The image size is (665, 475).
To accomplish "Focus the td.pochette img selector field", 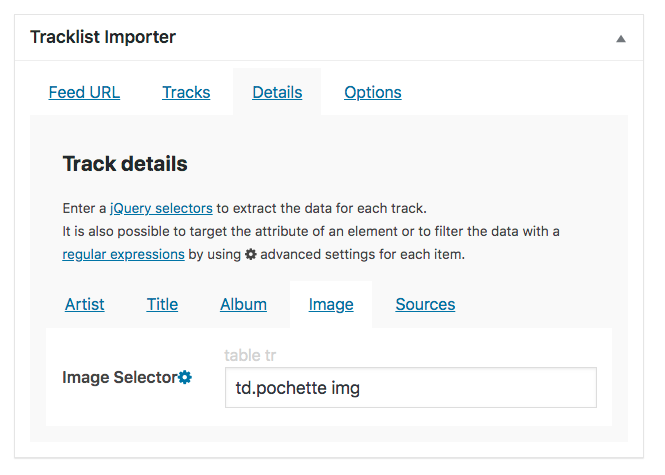I will click(410, 388).
